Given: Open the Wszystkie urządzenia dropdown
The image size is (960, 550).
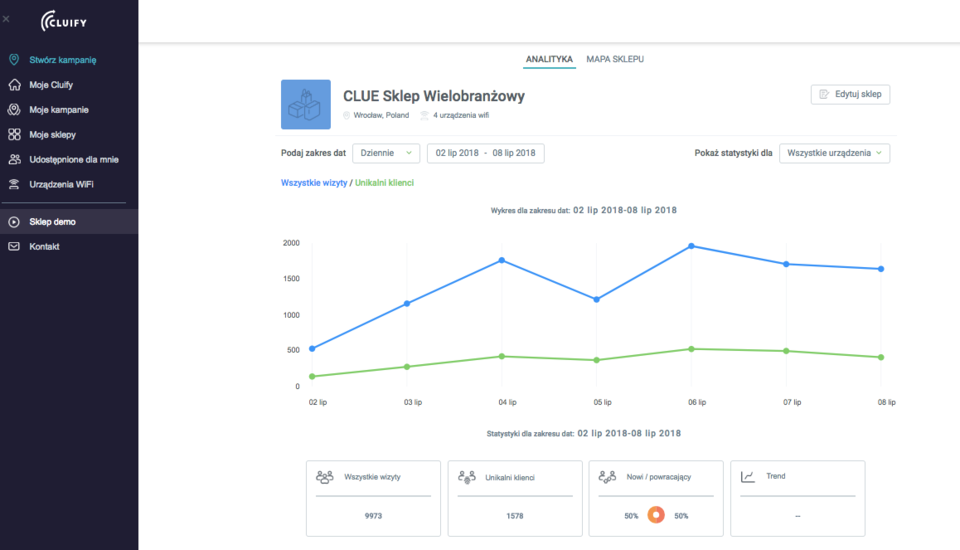Looking at the screenshot, I should [834, 153].
